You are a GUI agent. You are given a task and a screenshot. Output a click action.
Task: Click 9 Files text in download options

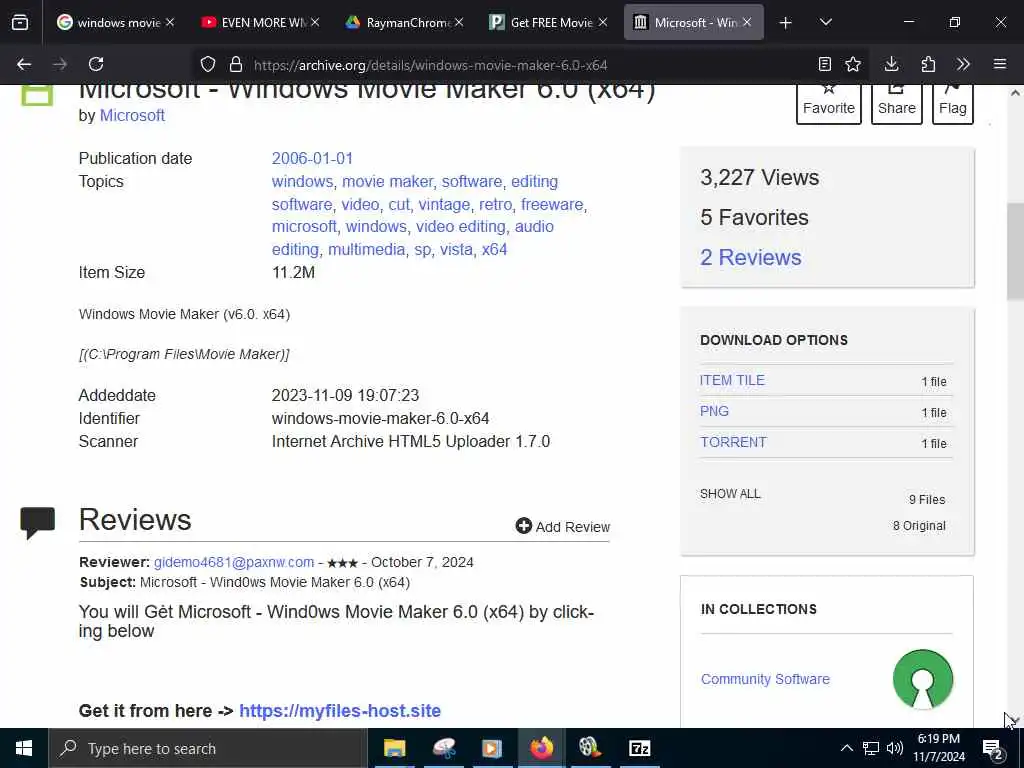pyautogui.click(x=927, y=500)
